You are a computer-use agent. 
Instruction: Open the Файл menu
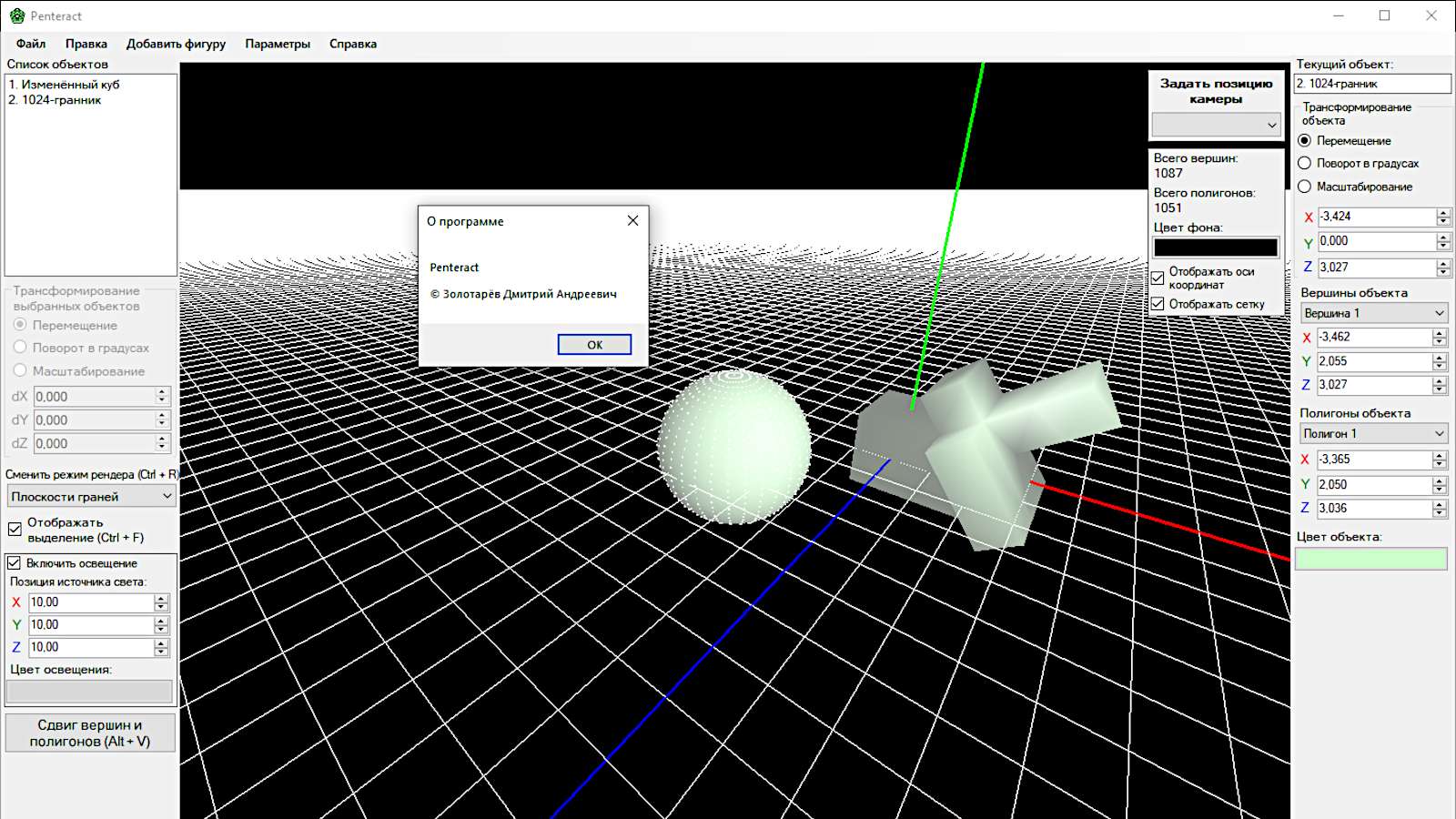pos(31,44)
